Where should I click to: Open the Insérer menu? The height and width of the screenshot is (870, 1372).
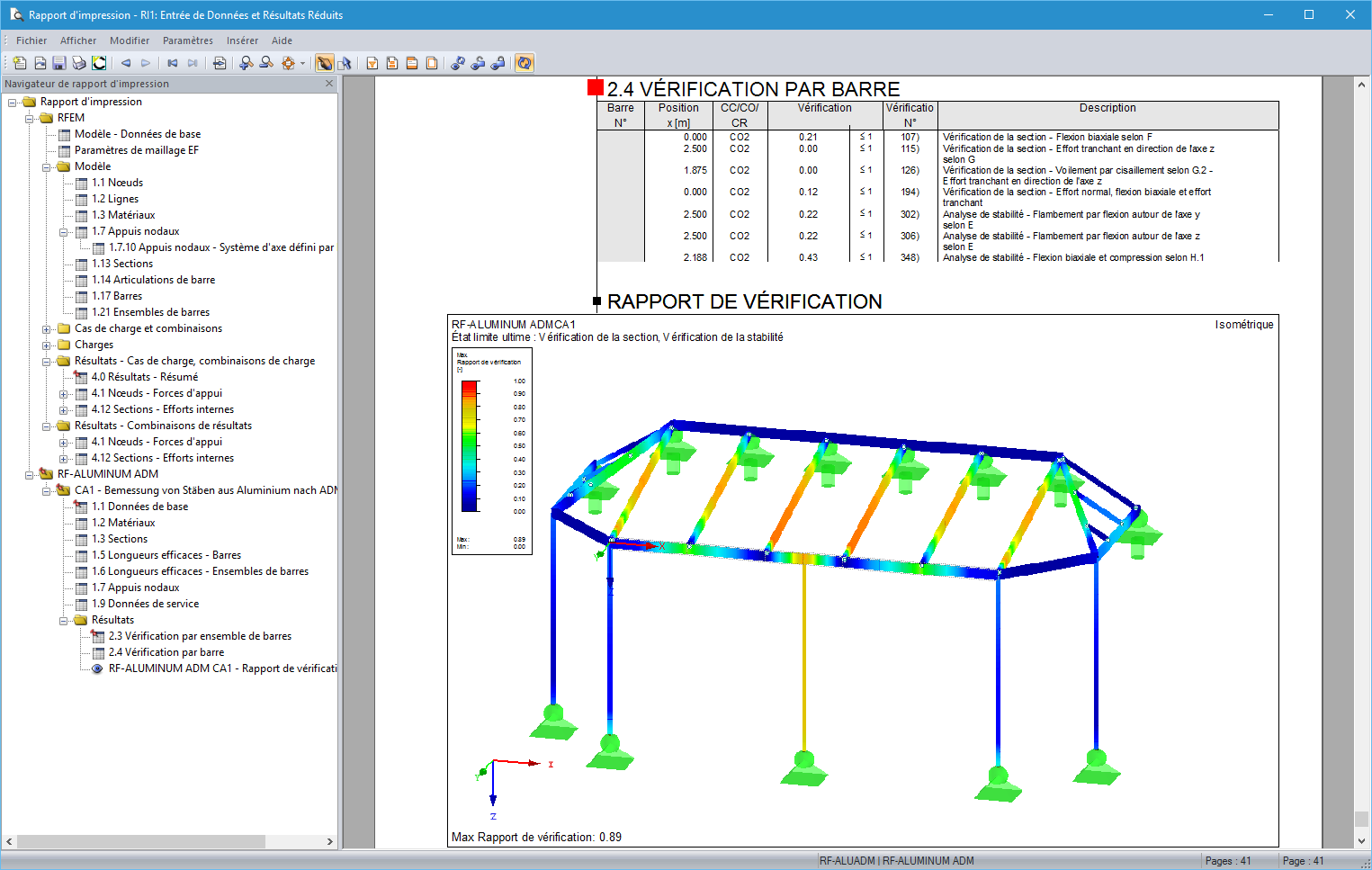click(242, 40)
